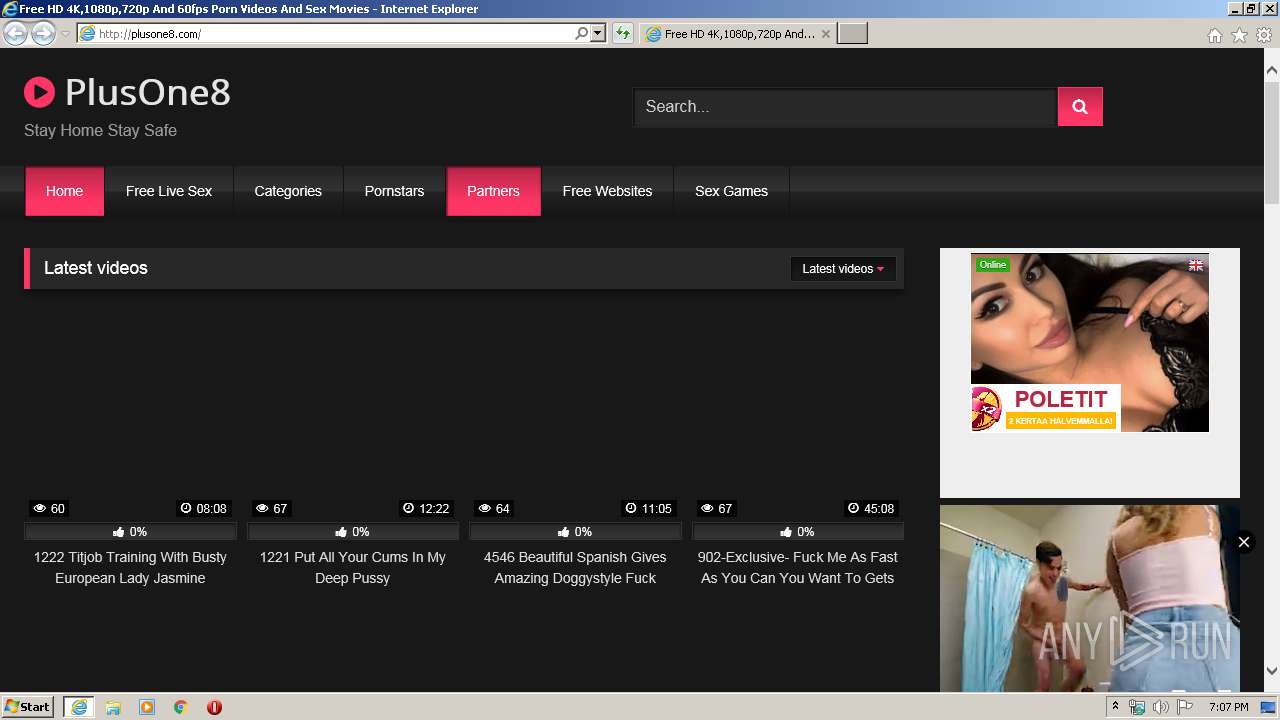Expand the Latest videos sort dropdown
This screenshot has height=720, width=1280.
[x=843, y=269]
